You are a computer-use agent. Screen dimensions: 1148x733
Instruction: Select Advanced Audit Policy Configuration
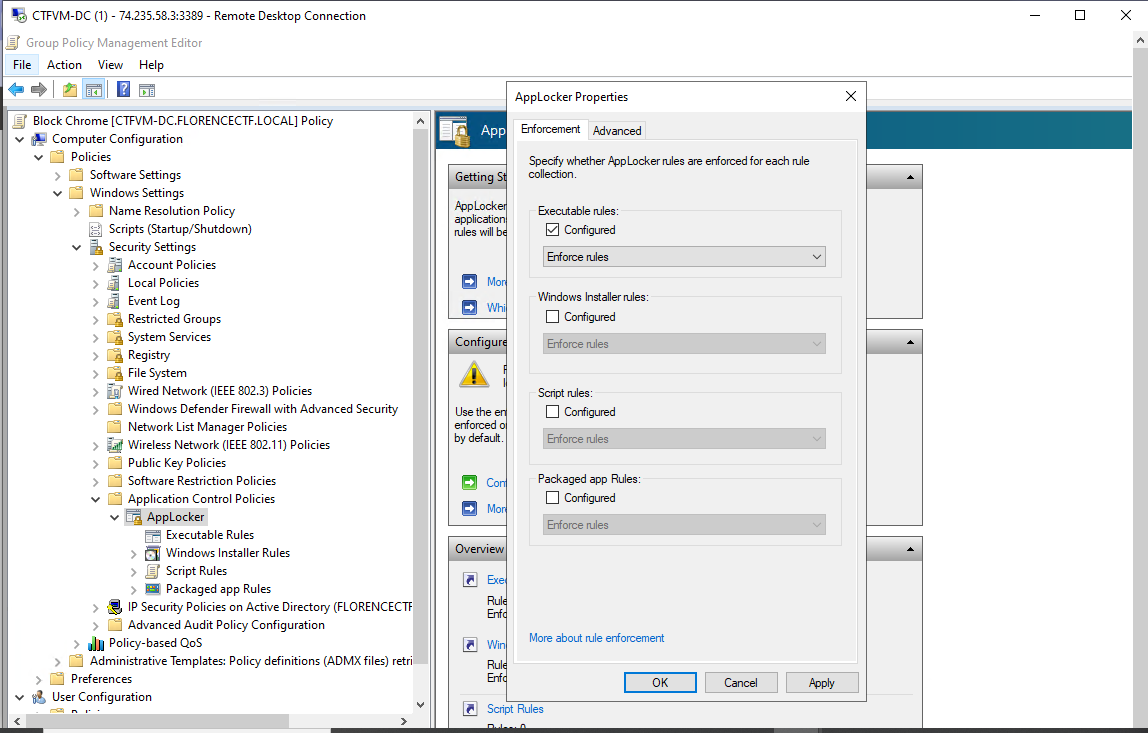click(x=226, y=625)
